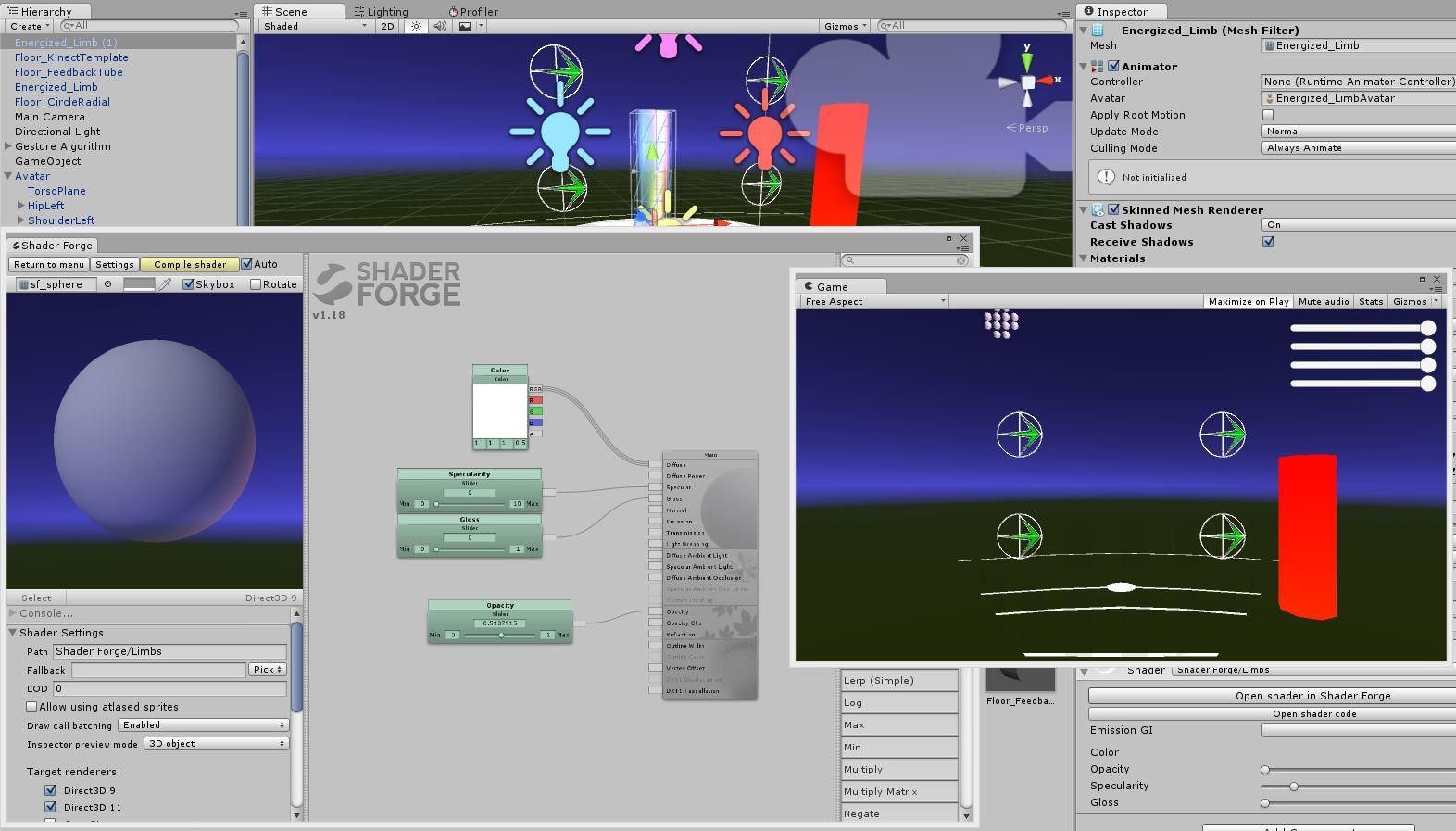Enable the Rotate checkbox

point(256,284)
